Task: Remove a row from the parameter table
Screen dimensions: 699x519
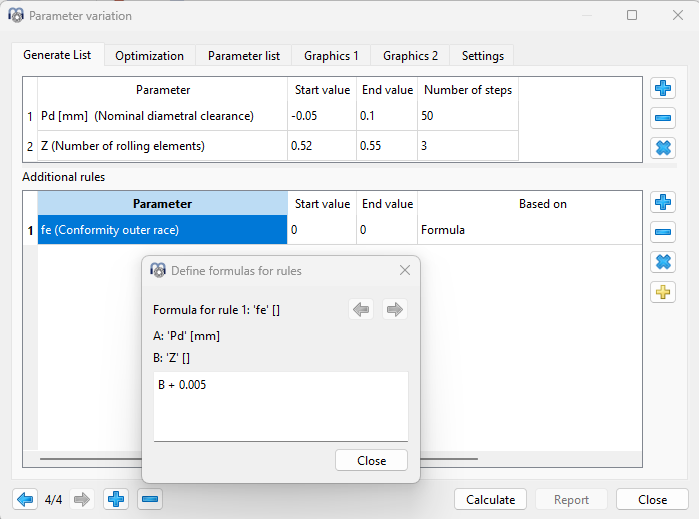Action: 662,118
